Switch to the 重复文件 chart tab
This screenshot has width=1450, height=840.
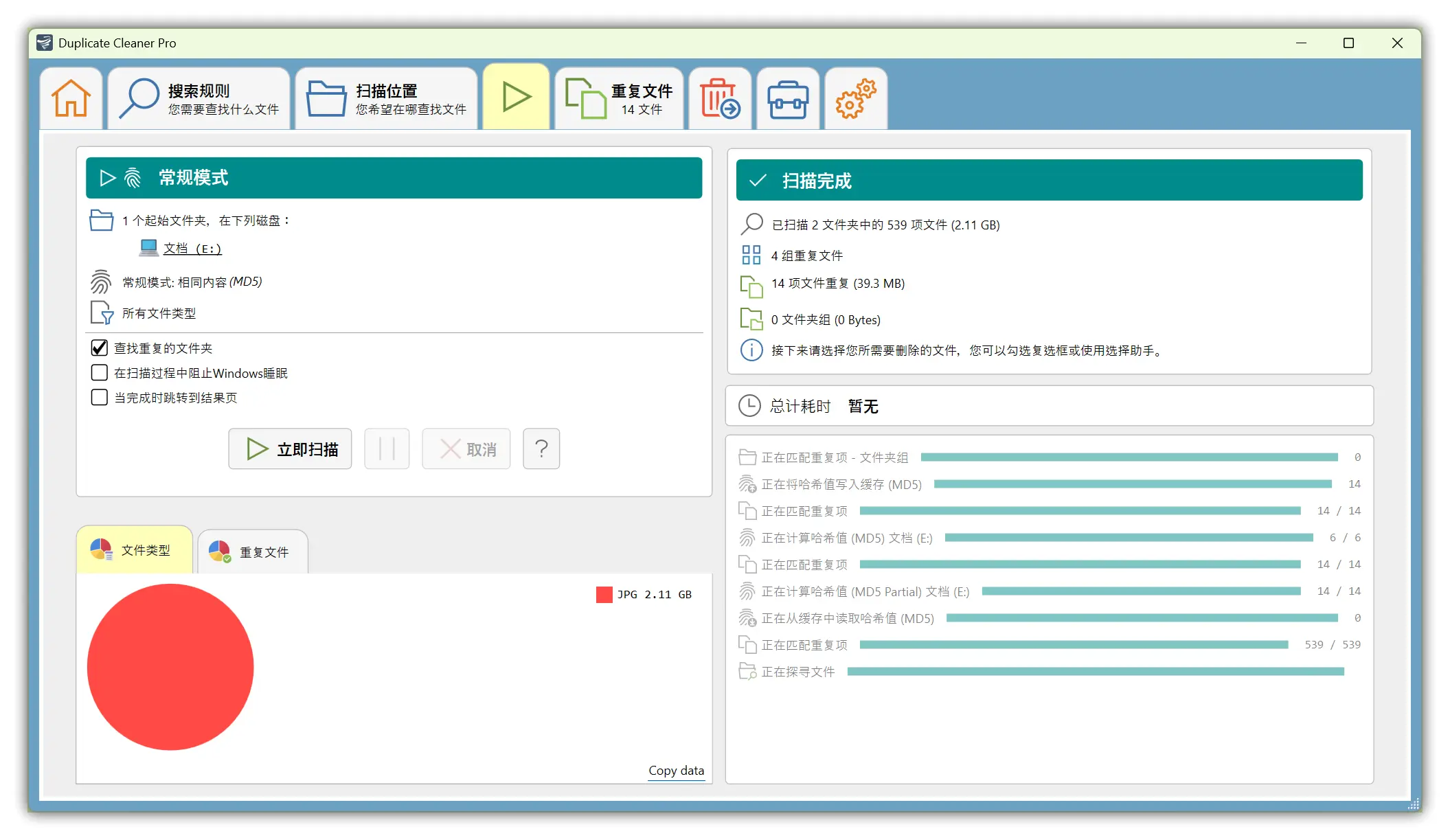click(253, 552)
